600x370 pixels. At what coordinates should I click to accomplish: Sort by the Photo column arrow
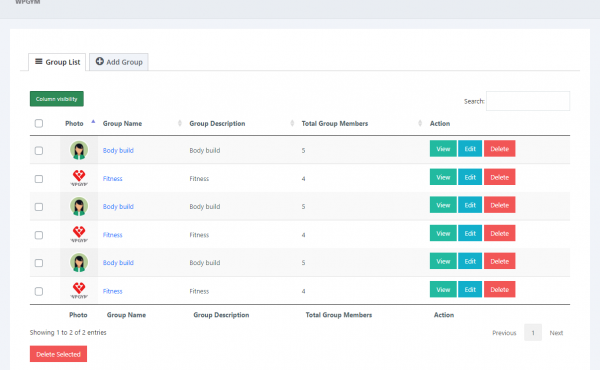[93, 122]
